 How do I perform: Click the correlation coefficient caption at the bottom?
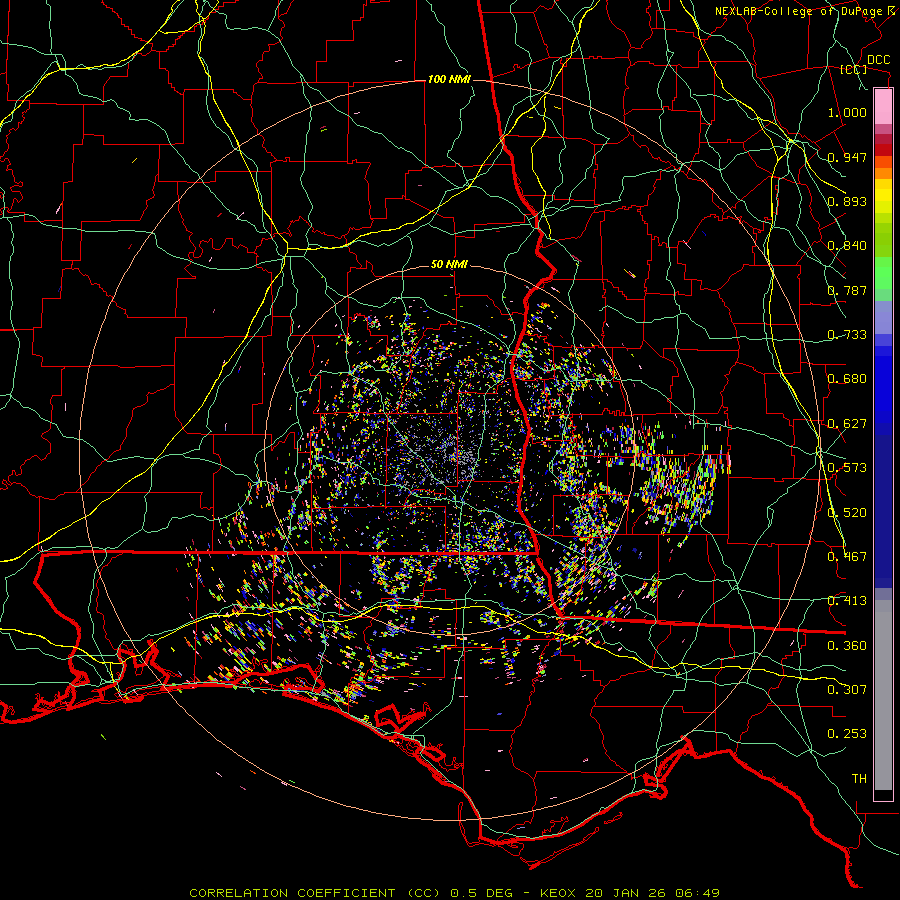coord(454,893)
